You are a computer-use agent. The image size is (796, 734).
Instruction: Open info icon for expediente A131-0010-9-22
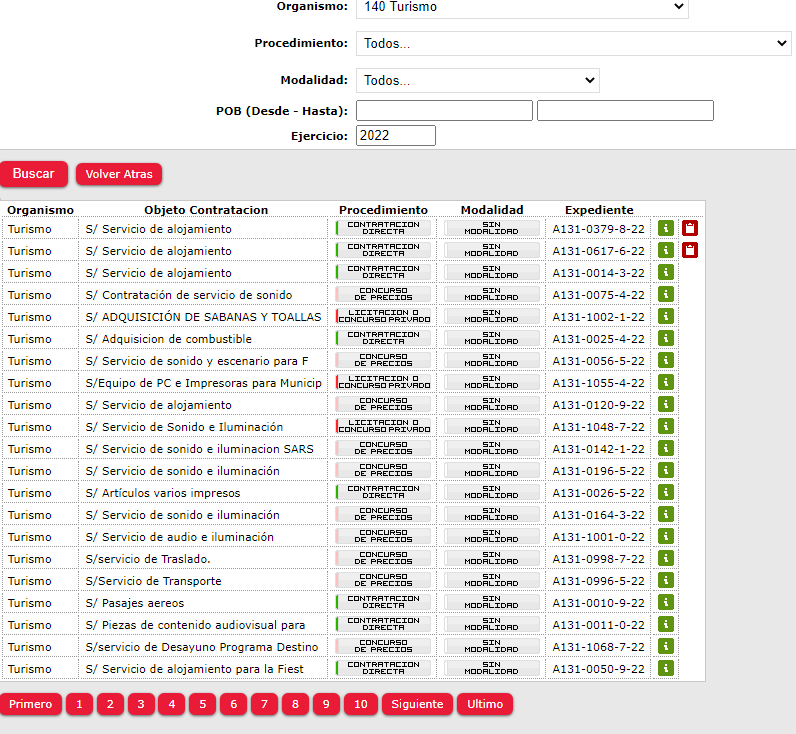pyautogui.click(x=666, y=602)
